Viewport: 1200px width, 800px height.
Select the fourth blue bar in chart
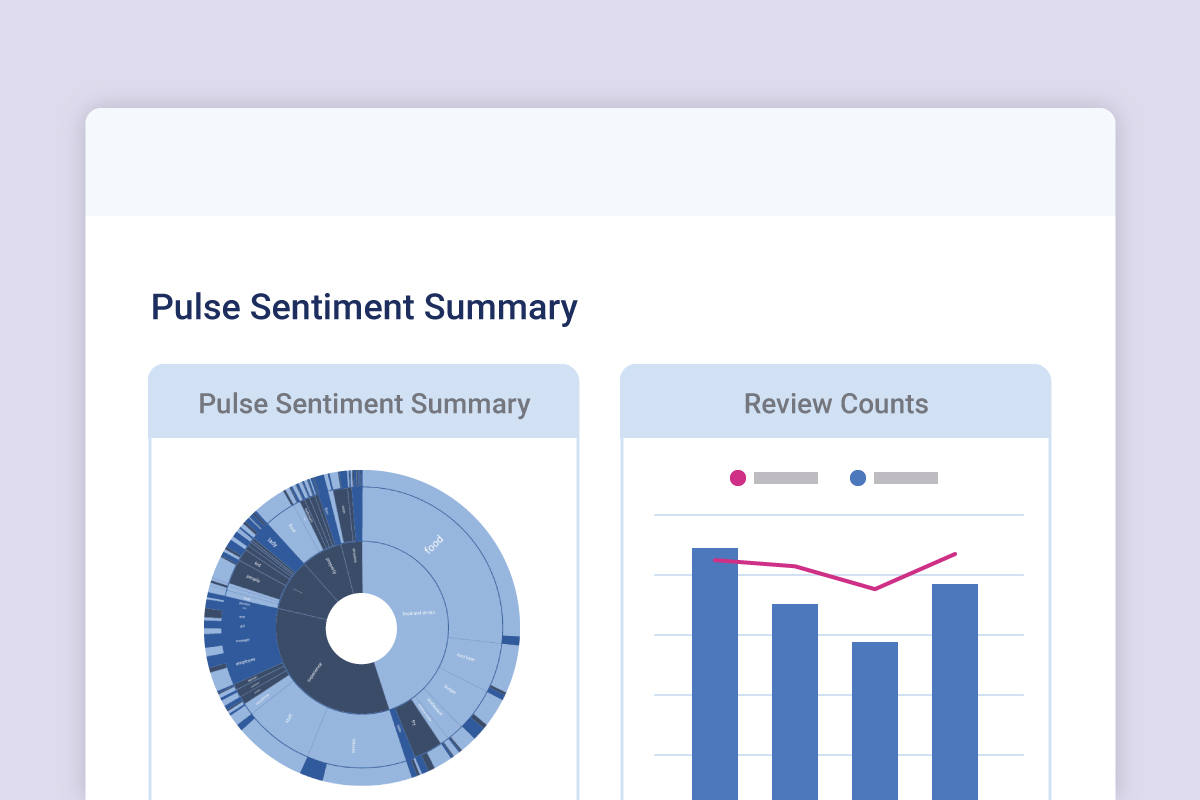955,690
